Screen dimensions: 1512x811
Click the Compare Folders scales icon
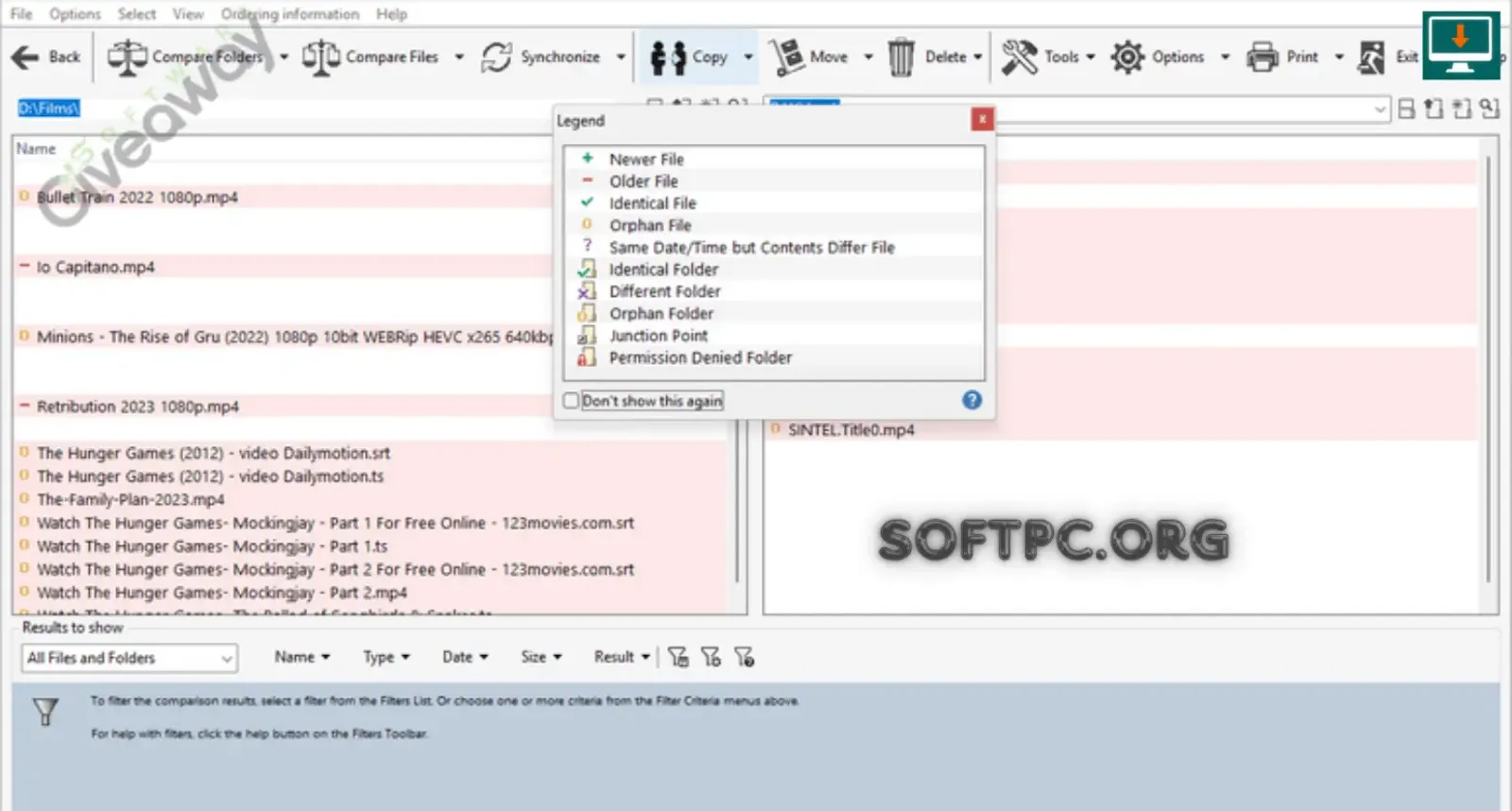[126, 57]
